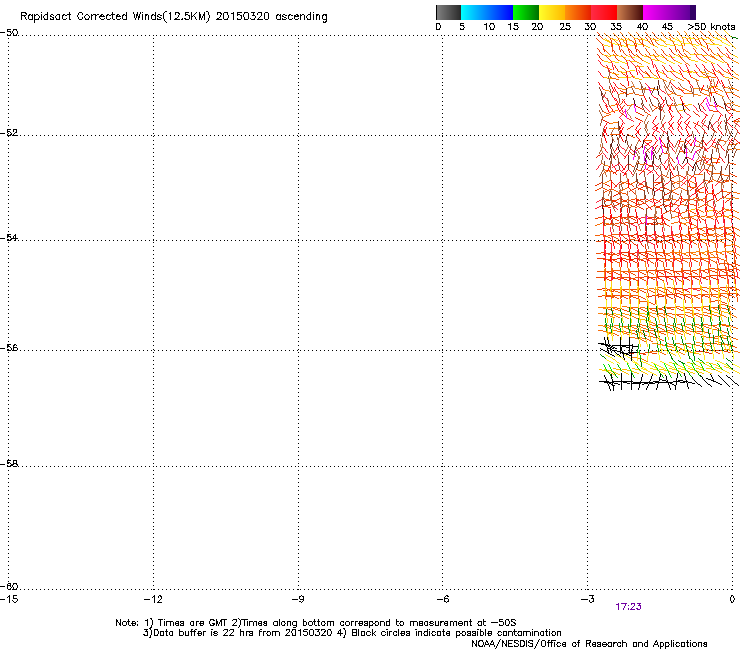
Task: Click the '>50 knots' legend label
Action: tap(711, 27)
